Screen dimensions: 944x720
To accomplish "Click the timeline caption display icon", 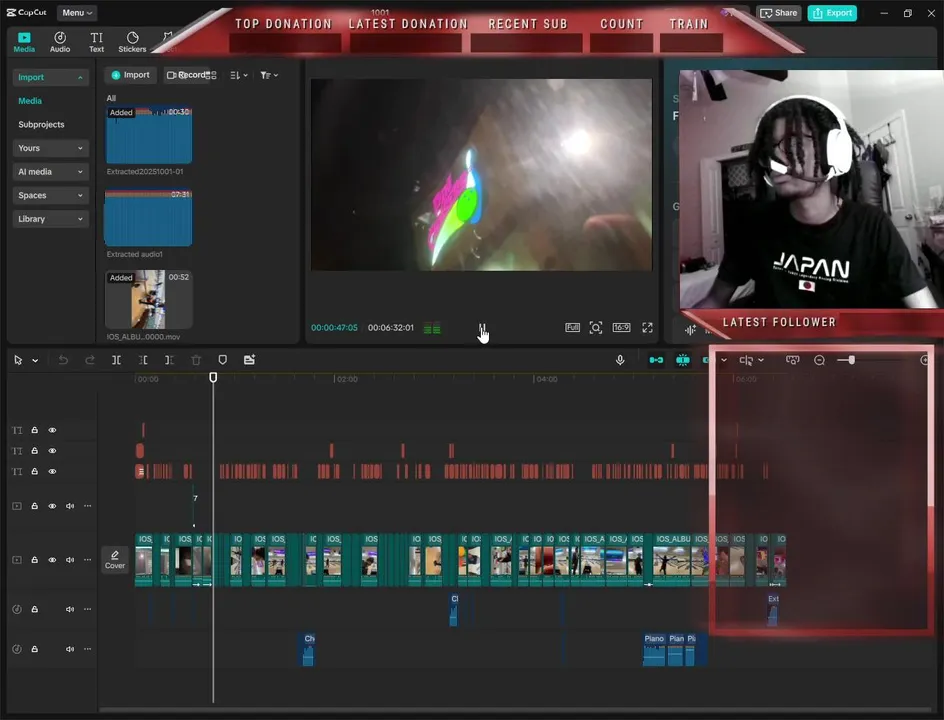I will click(793, 360).
